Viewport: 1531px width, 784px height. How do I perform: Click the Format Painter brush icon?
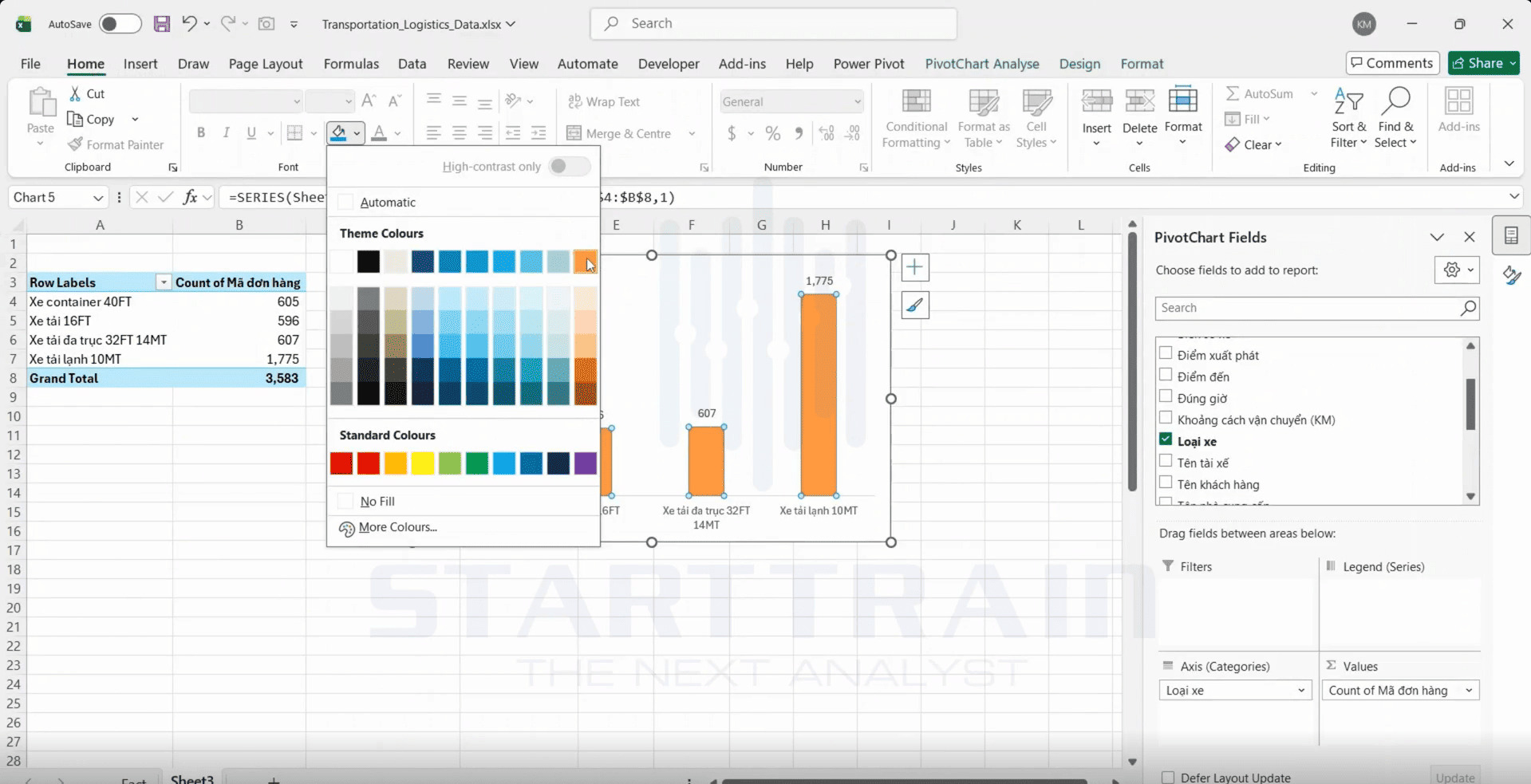(75, 144)
